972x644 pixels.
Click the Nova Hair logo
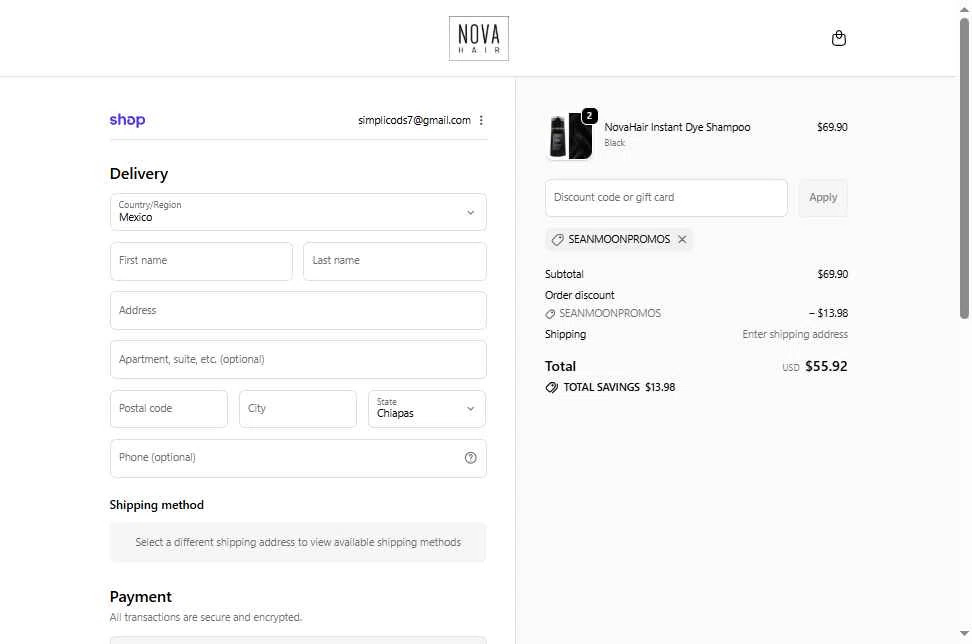[x=479, y=38]
